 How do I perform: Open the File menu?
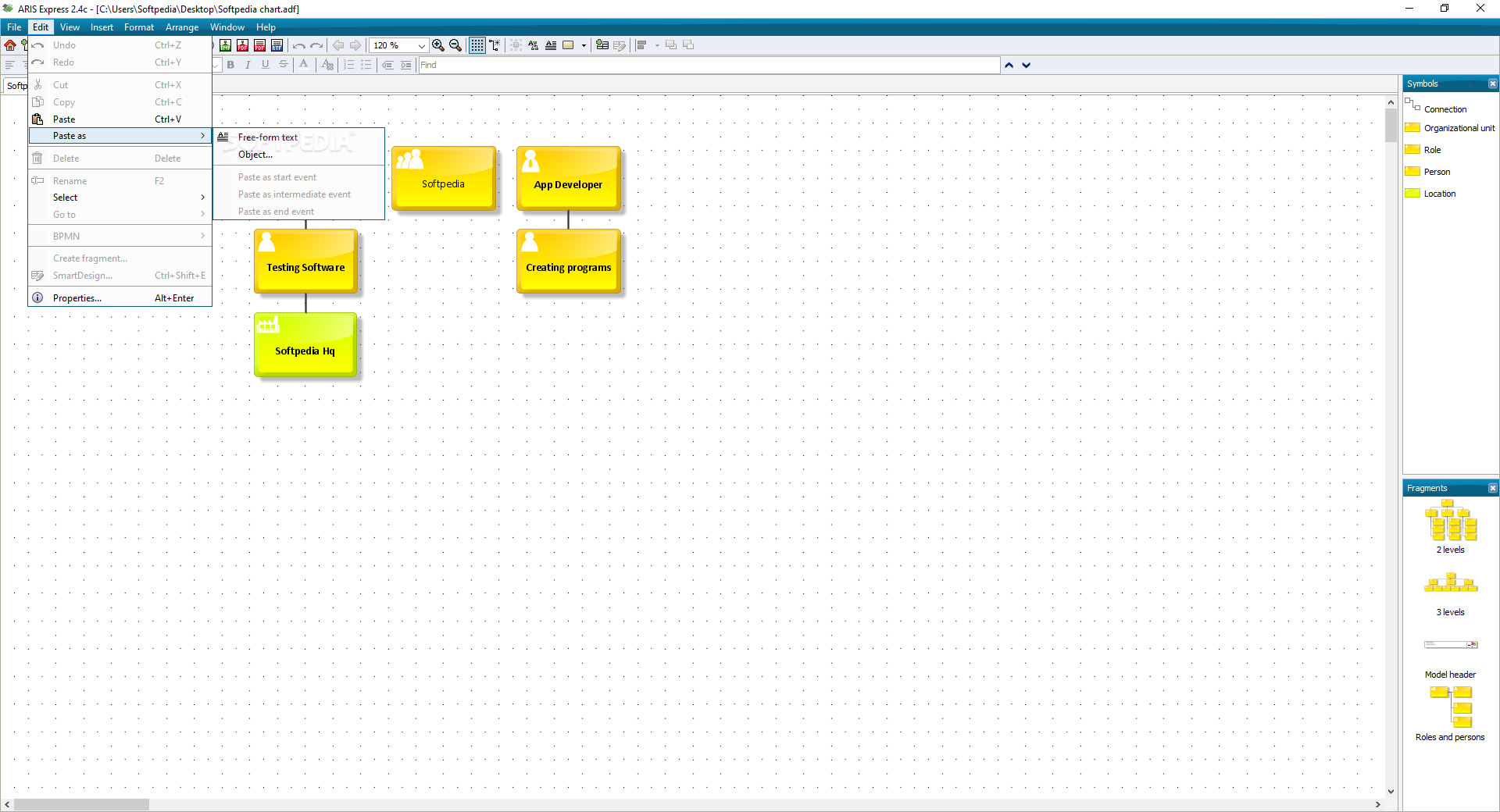pos(14,27)
